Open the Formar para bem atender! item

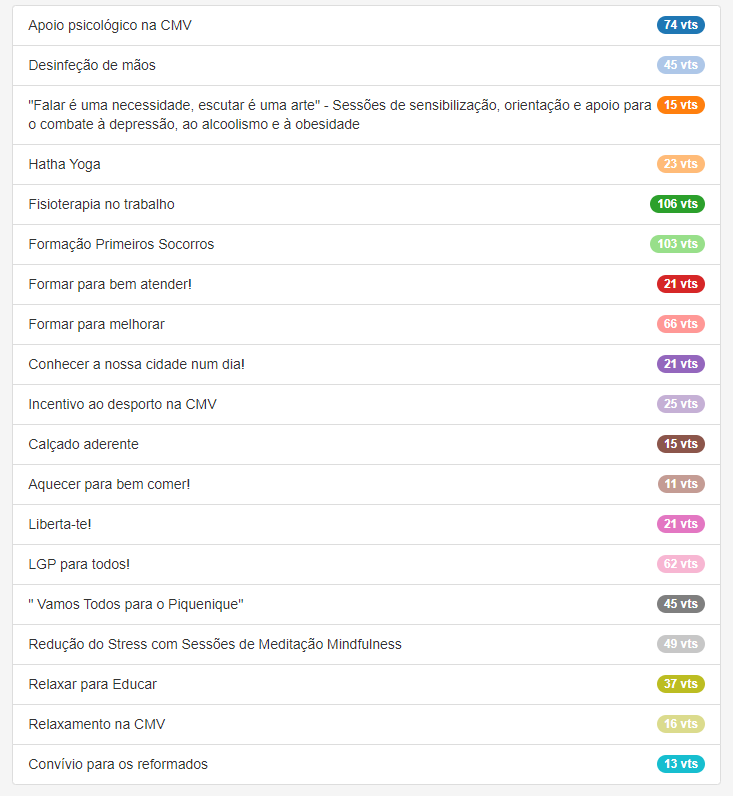[110, 284]
